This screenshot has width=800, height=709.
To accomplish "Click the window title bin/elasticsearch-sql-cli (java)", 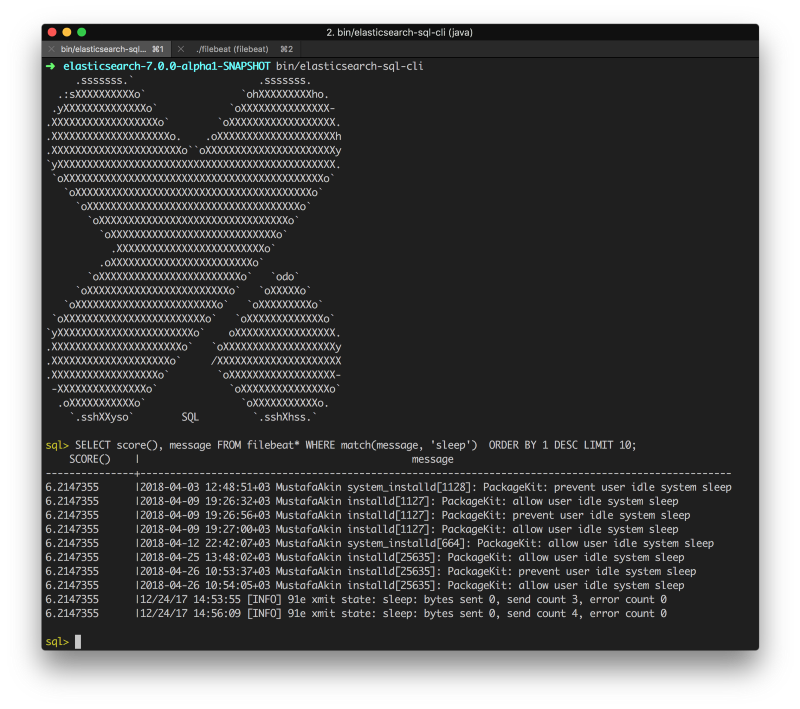I will (x=399, y=32).
